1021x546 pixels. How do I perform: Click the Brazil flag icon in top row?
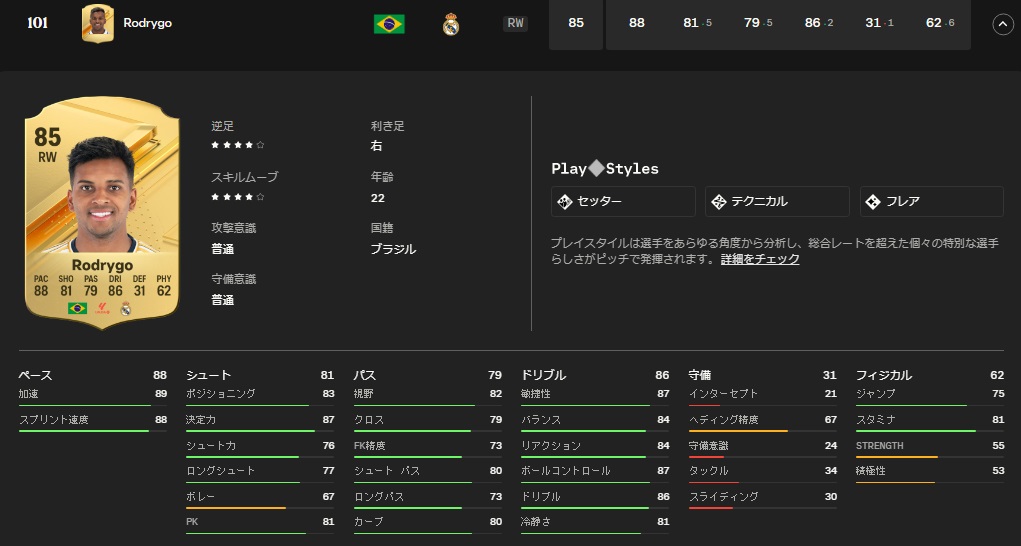388,24
